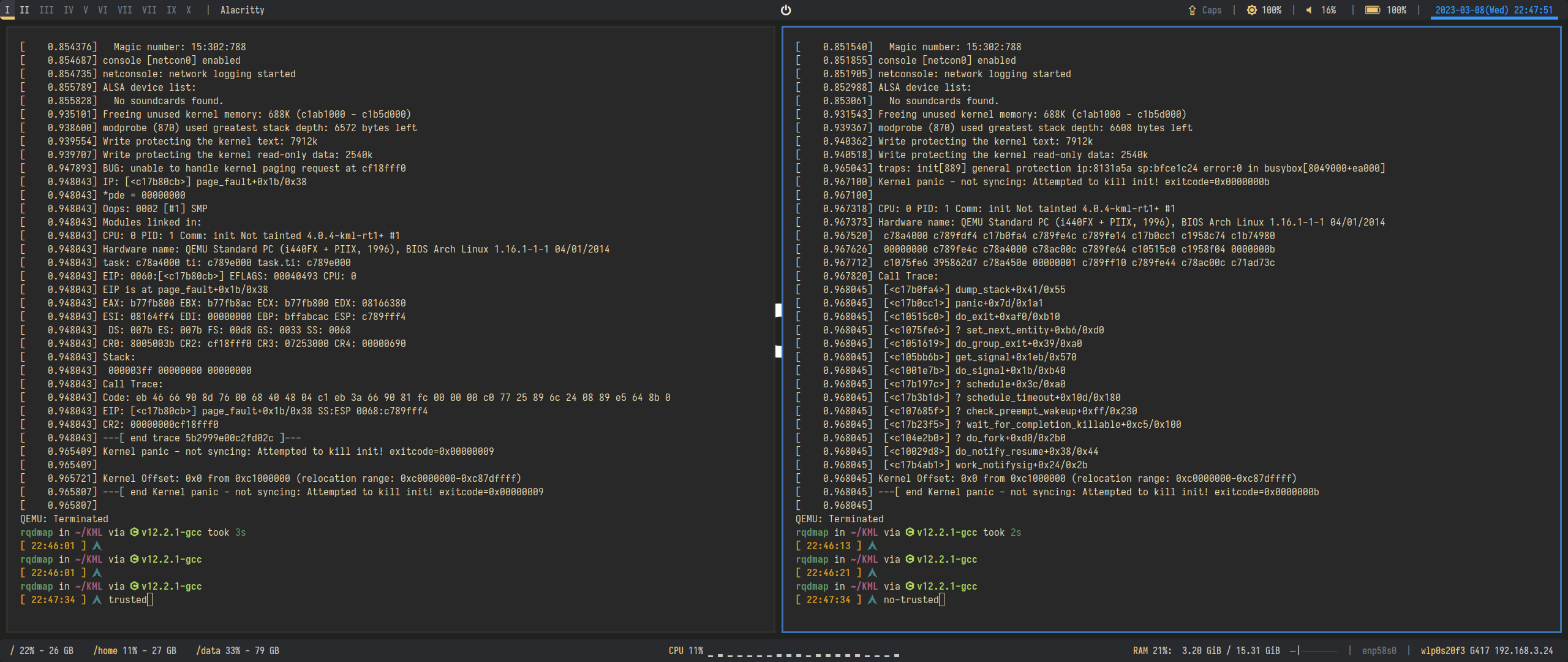
Task: Switch to workspace X
Action: 189,10
